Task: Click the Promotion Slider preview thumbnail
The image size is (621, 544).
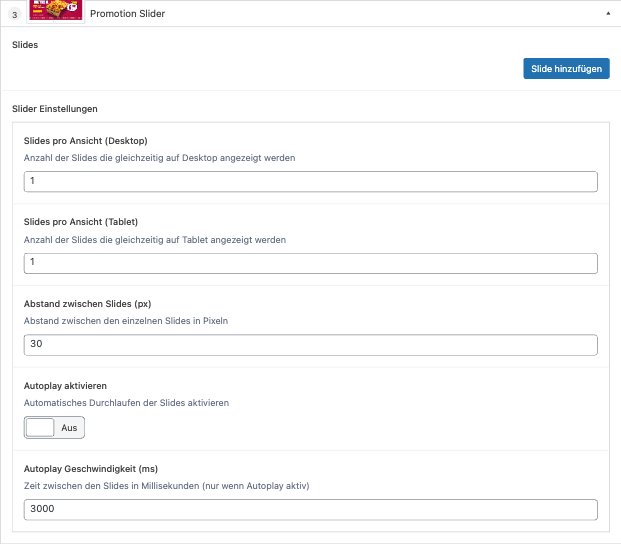Action: tap(56, 14)
